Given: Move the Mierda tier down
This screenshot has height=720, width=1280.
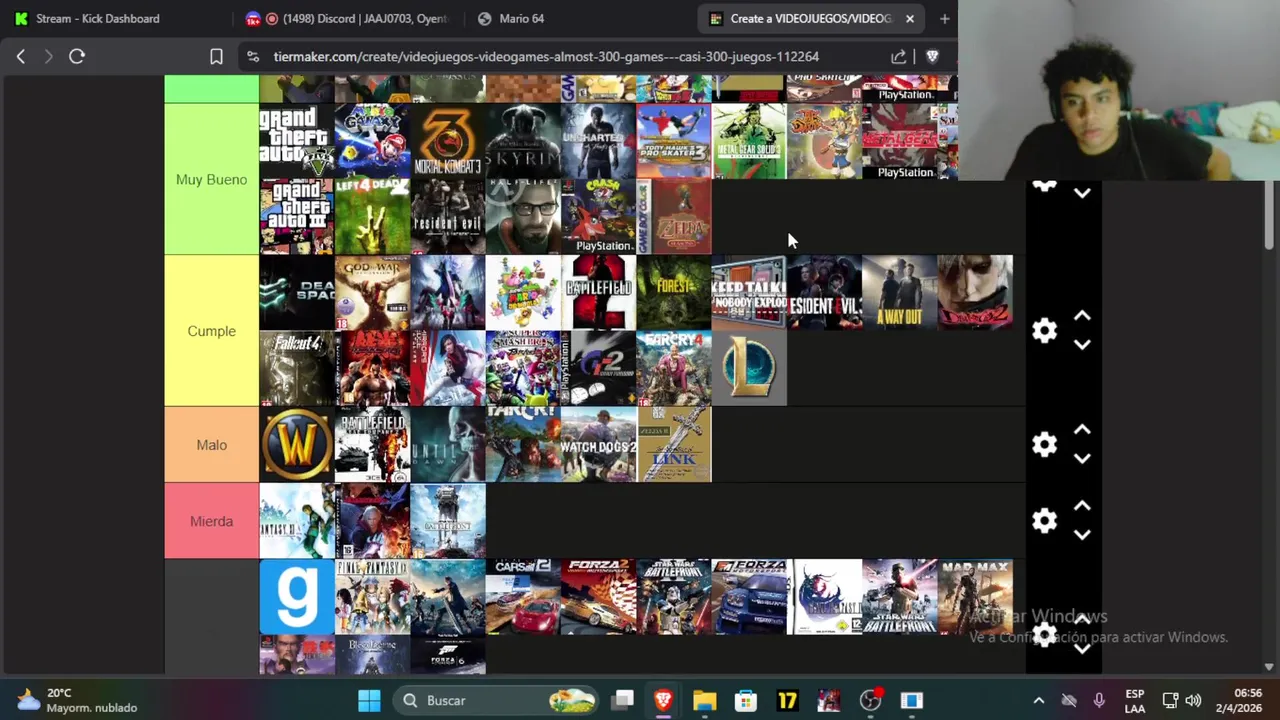Looking at the screenshot, I should (x=1082, y=535).
